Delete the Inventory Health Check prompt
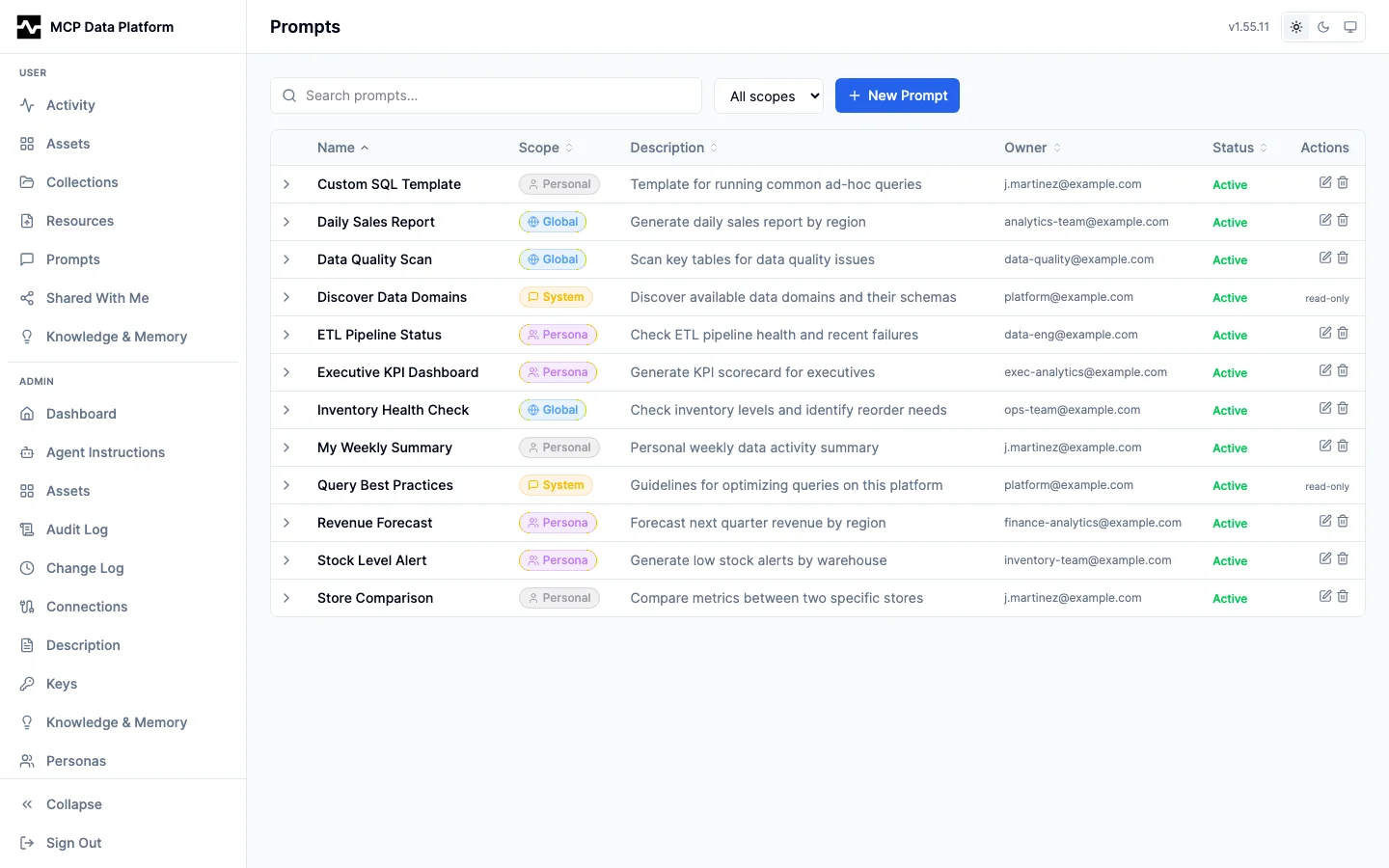The width and height of the screenshot is (1389, 868). click(x=1343, y=409)
